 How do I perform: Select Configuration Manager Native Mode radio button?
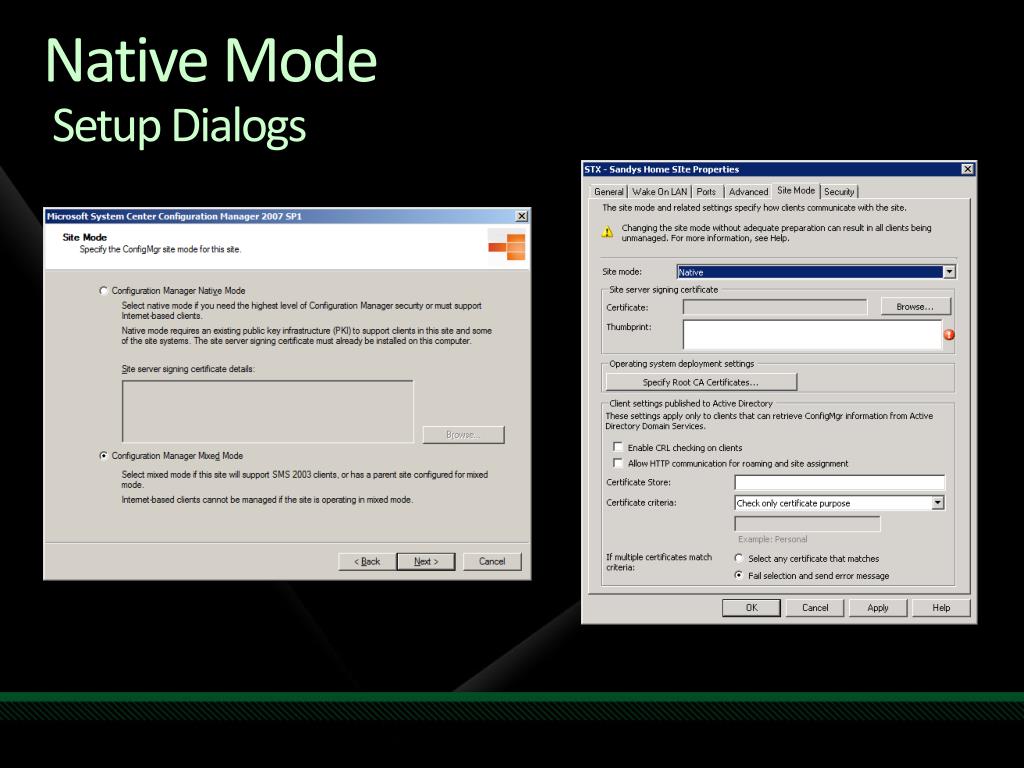(103, 291)
